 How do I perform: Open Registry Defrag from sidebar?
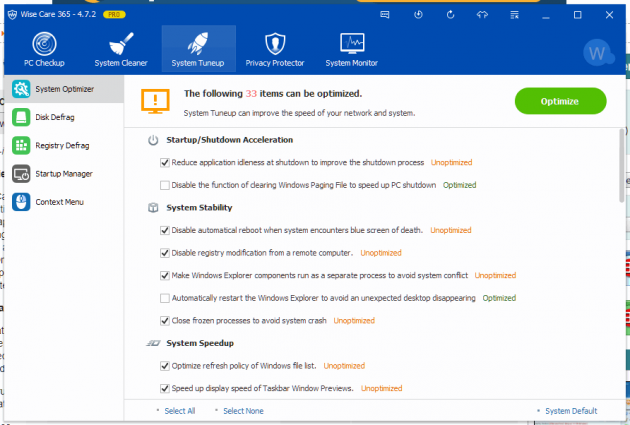coord(62,146)
